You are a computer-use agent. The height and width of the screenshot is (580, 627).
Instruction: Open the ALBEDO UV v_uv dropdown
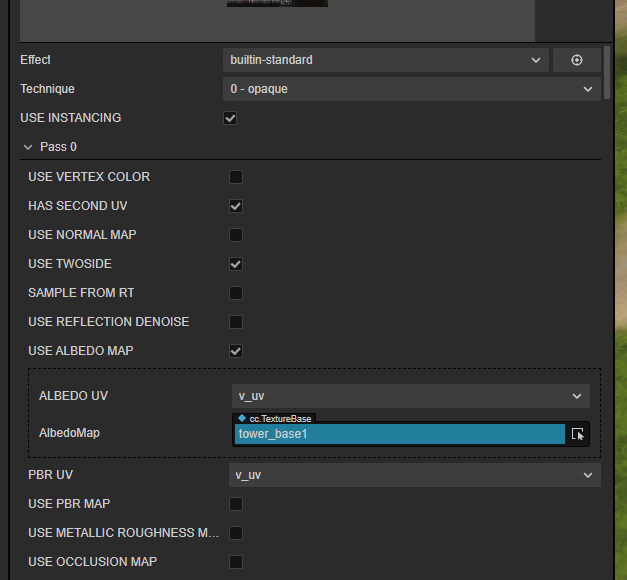tap(410, 396)
